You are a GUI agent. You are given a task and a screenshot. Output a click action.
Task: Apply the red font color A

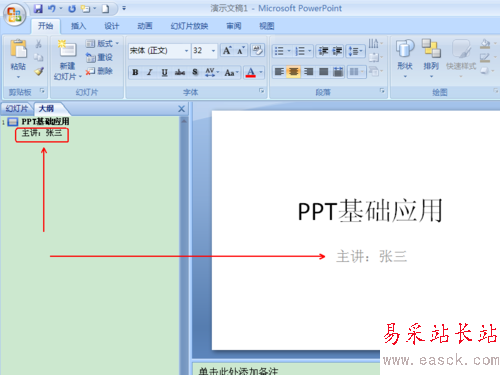251,72
